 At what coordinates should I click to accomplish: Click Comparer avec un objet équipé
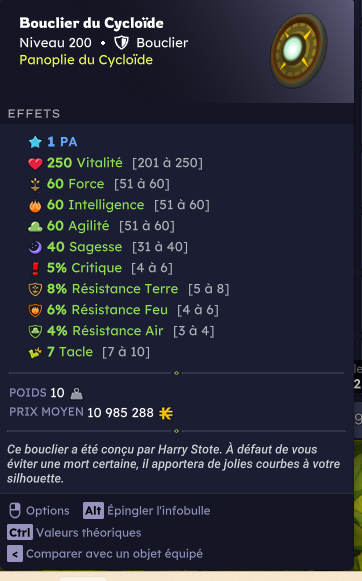pyautogui.click(x=105, y=554)
